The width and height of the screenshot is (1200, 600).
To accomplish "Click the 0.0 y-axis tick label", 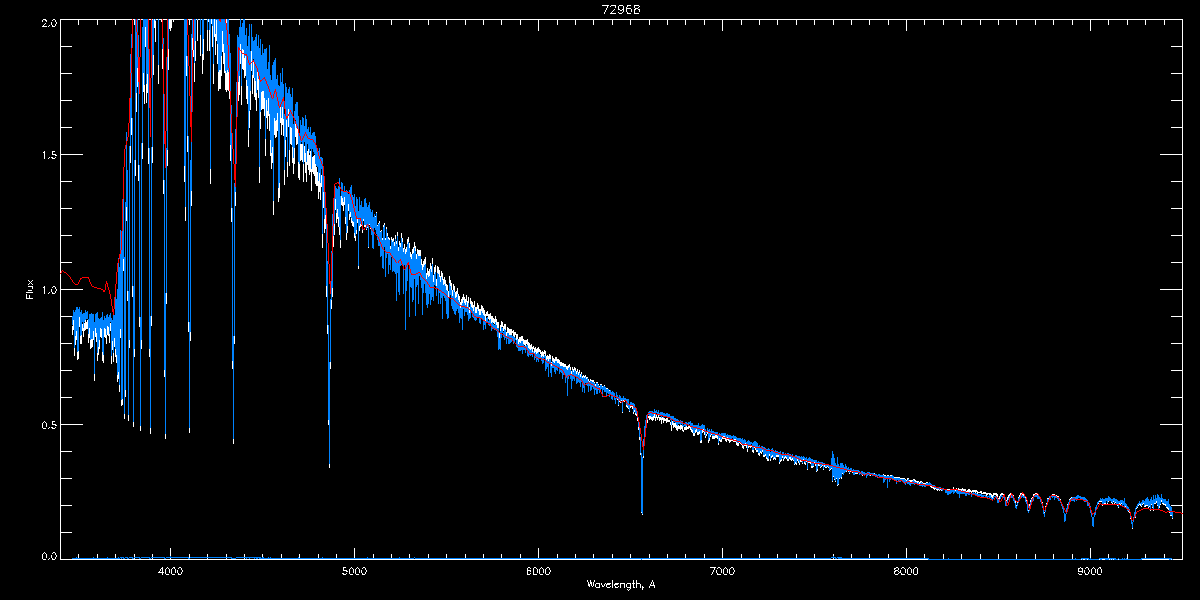I will coord(47,554).
